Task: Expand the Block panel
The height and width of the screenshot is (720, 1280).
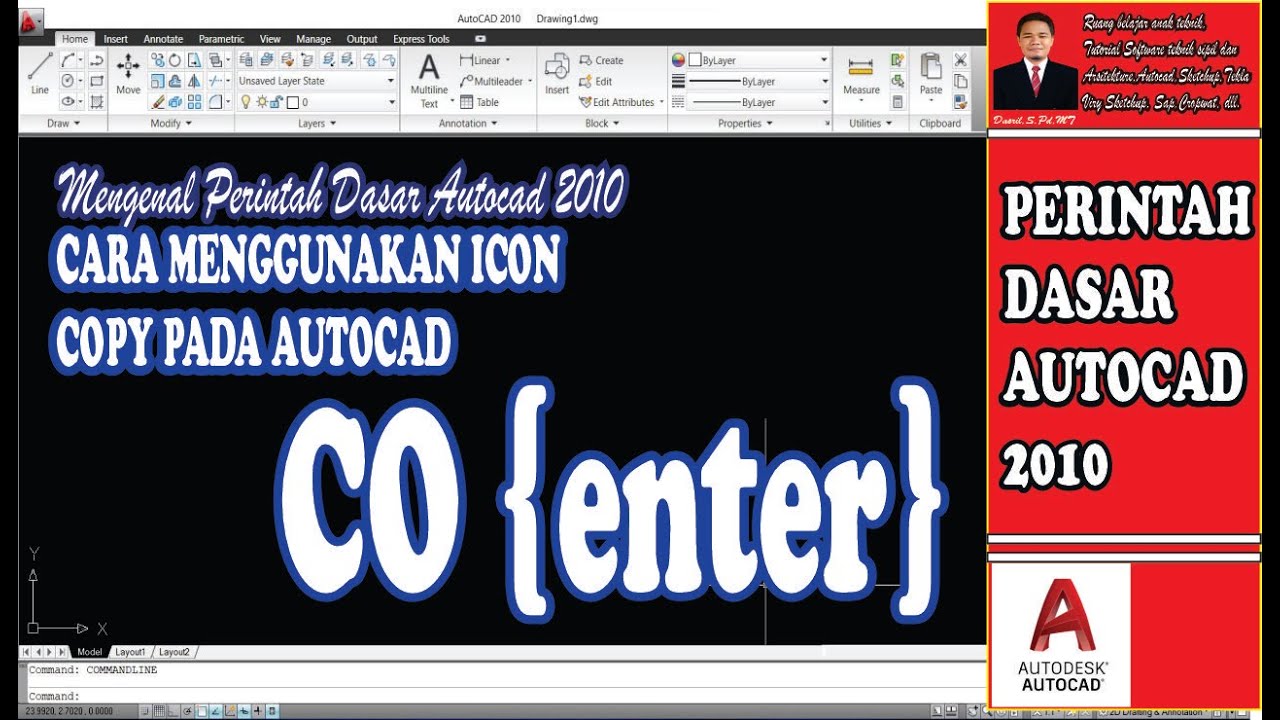Action: tap(602, 124)
